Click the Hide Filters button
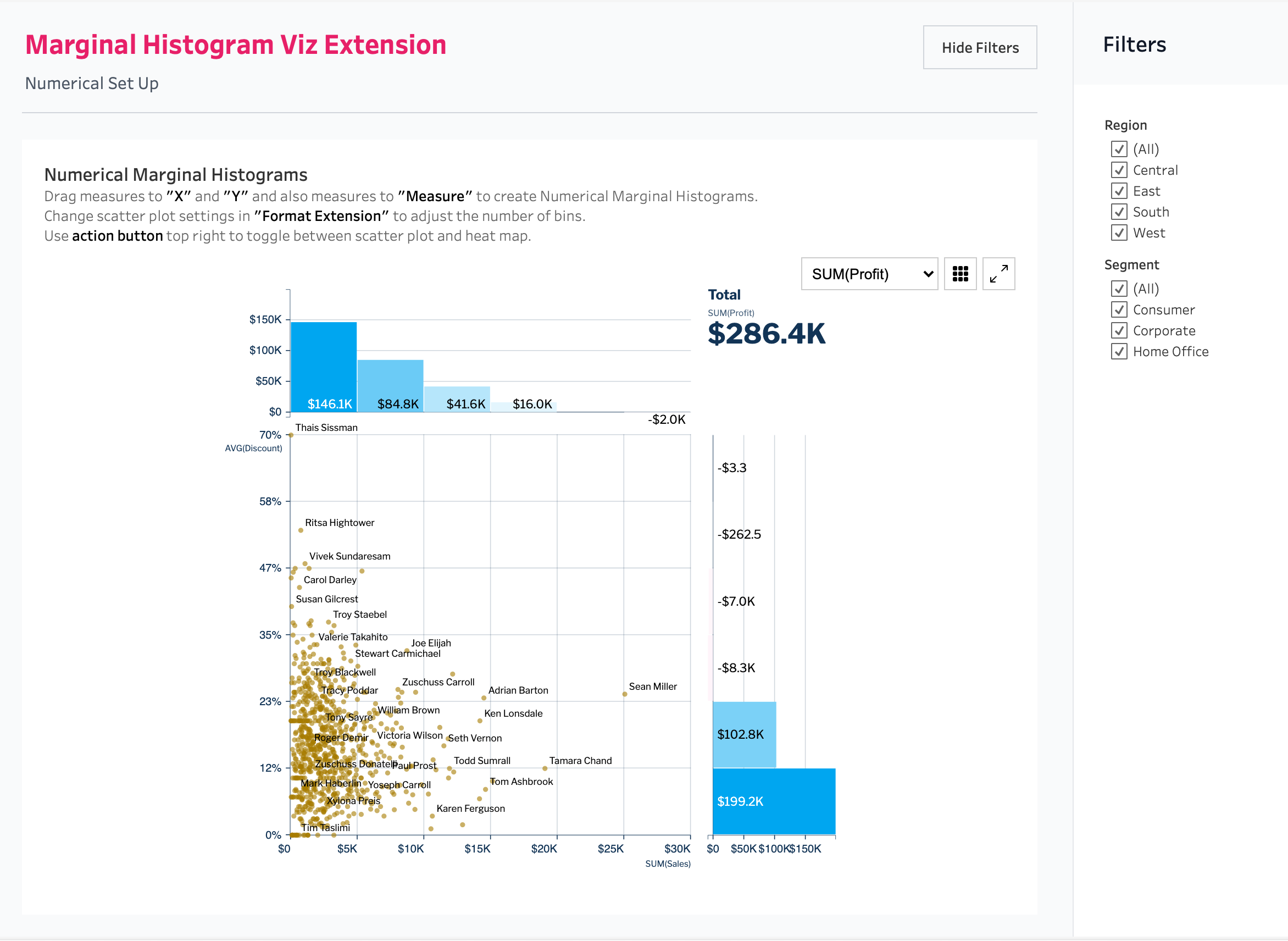The width and height of the screenshot is (1288, 941). point(979,47)
